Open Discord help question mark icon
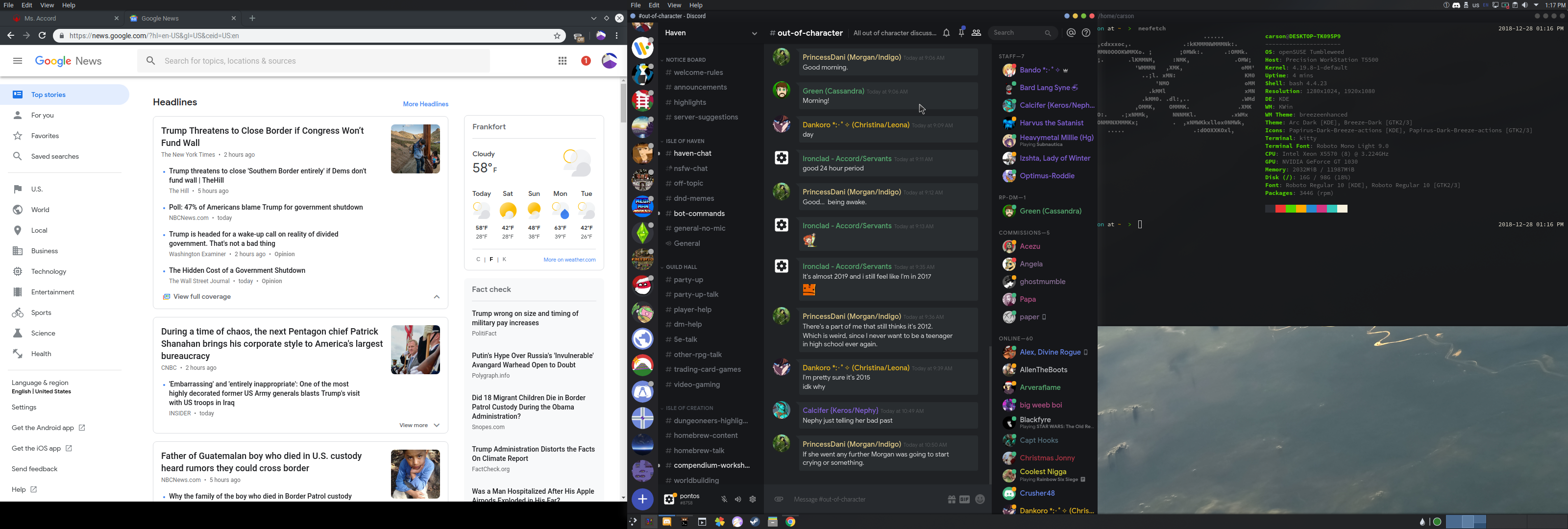The image size is (1568, 529). pyautogui.click(x=1086, y=33)
